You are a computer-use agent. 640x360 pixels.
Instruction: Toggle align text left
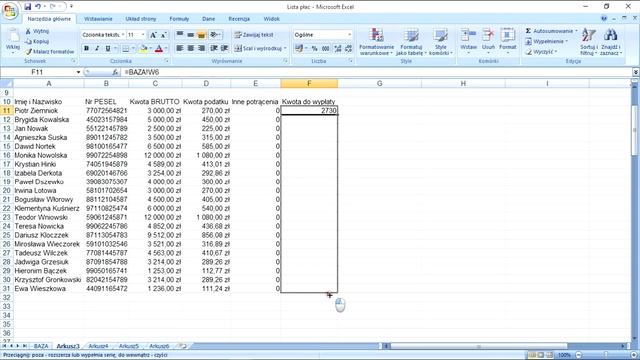point(180,49)
